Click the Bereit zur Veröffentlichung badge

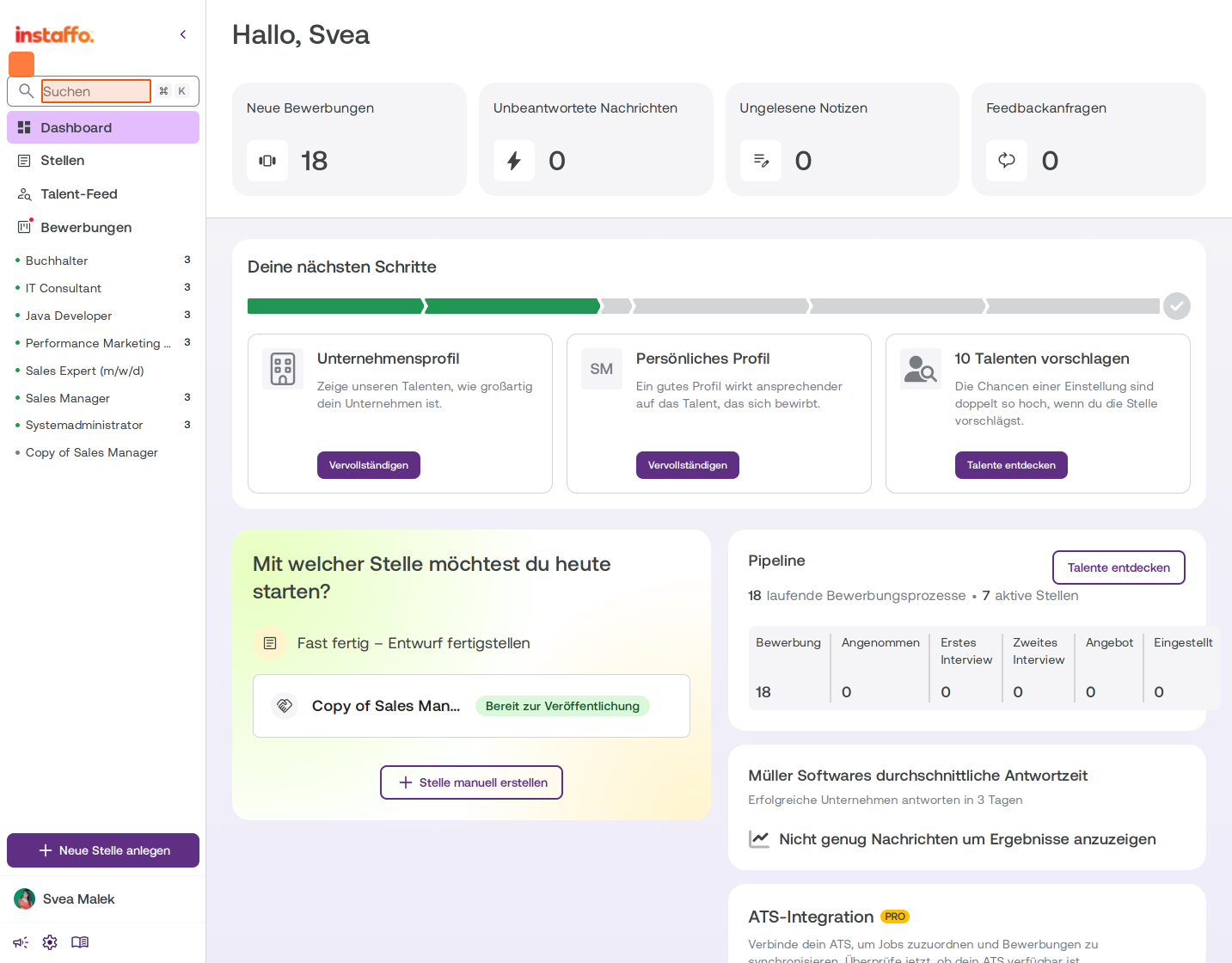[562, 706]
